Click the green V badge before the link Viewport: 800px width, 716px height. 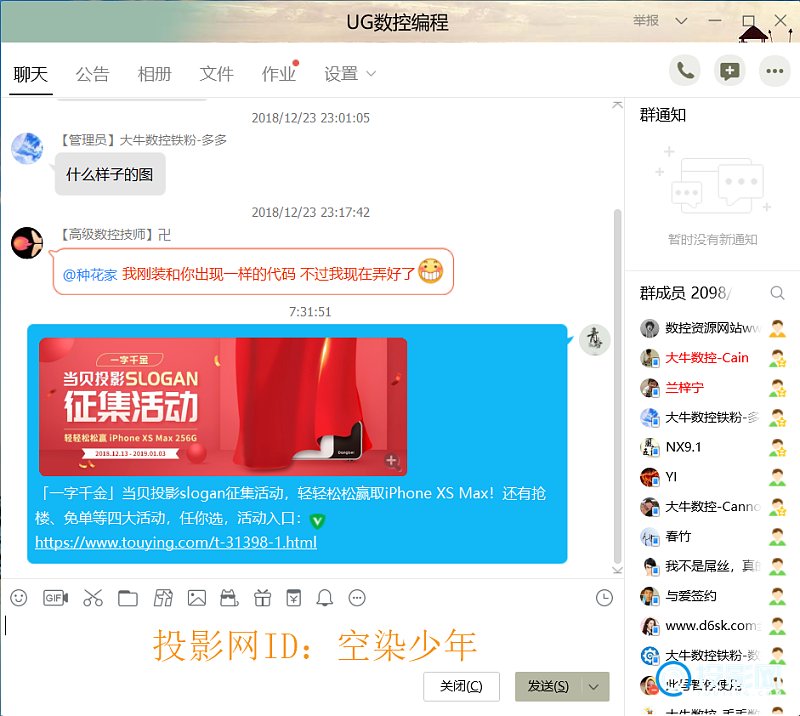[317, 521]
